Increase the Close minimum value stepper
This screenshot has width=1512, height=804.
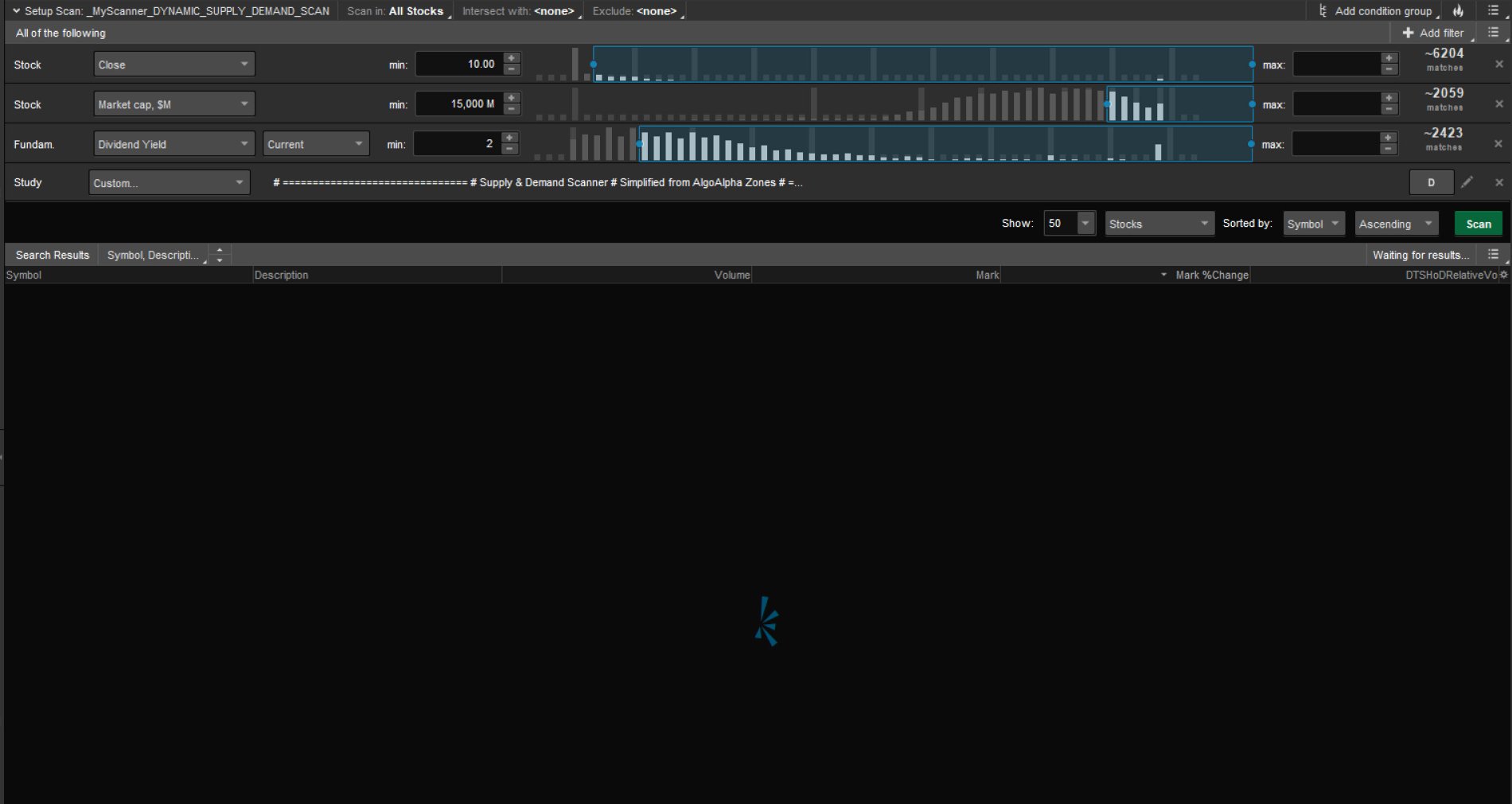tap(512, 58)
